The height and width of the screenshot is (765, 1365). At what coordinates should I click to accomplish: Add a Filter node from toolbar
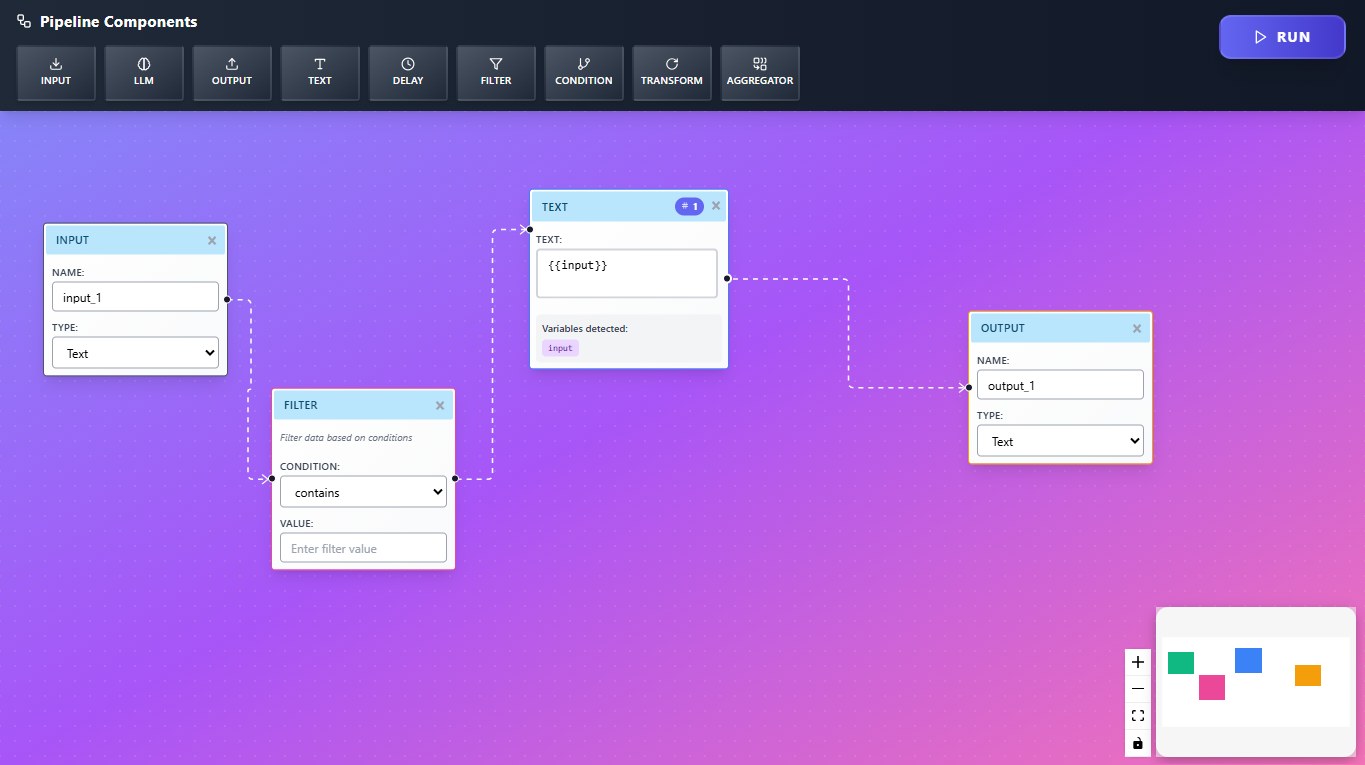tap(496, 73)
